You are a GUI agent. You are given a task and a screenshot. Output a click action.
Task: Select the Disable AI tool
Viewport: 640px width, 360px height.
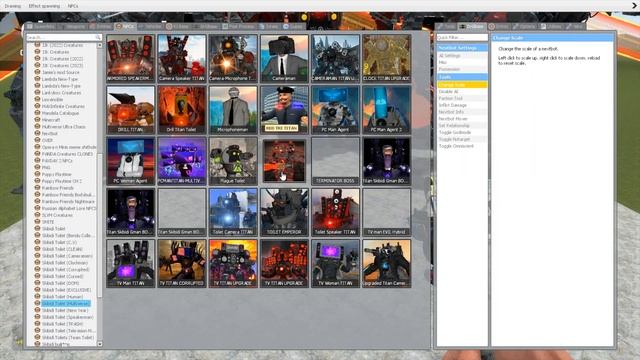point(462,91)
